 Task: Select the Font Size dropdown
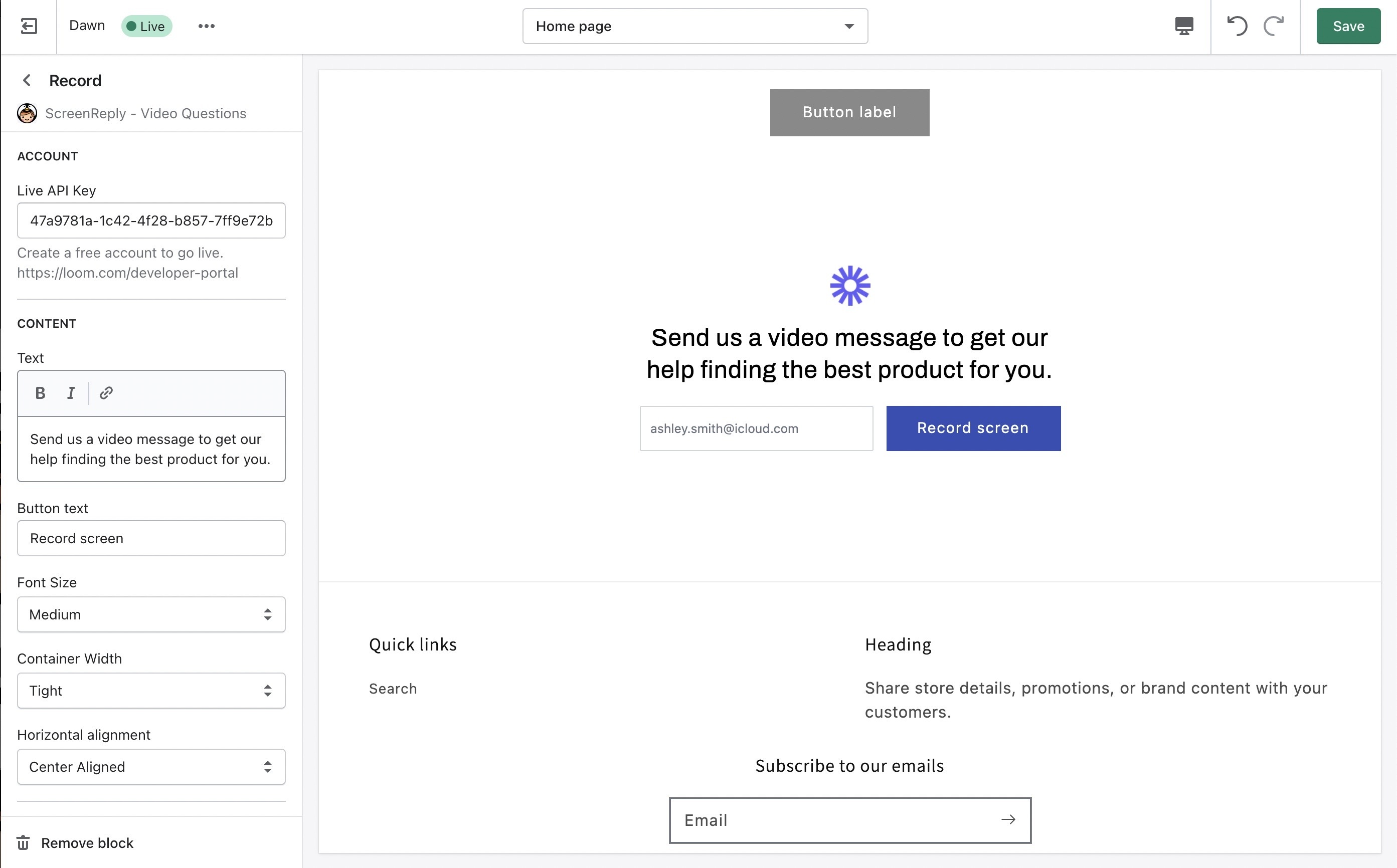150,614
